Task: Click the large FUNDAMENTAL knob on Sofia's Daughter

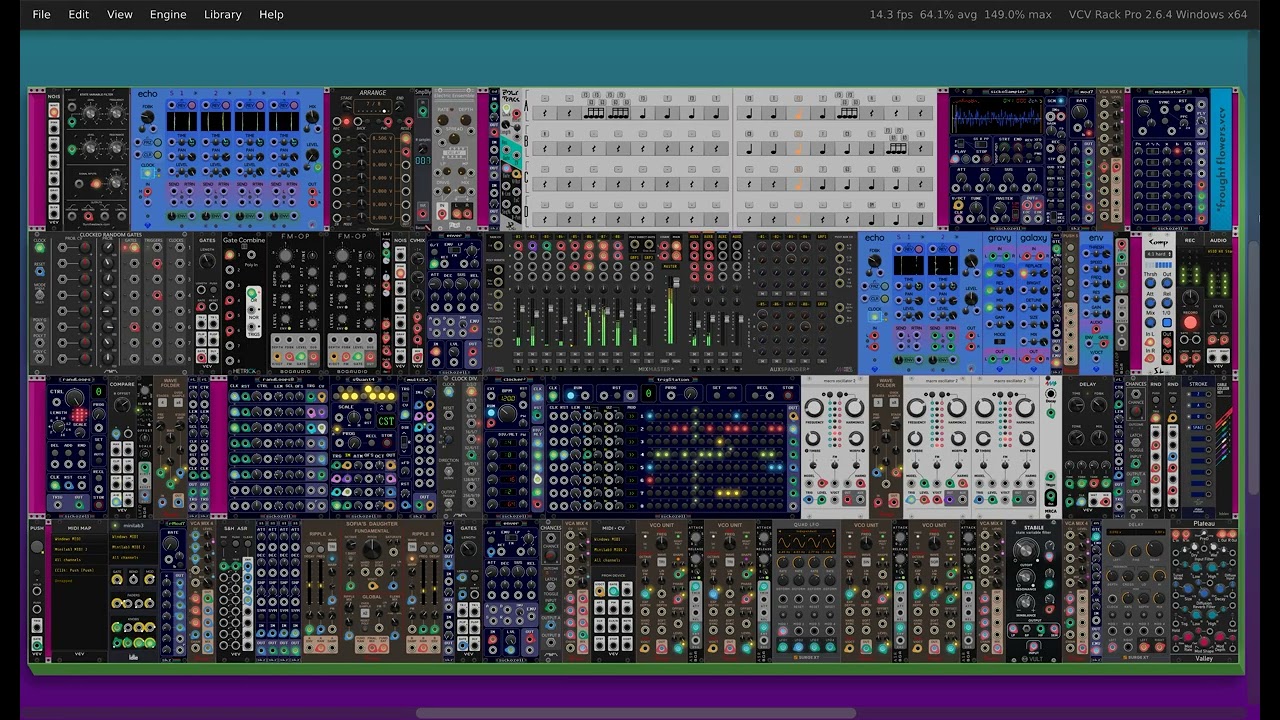Action: click(371, 549)
